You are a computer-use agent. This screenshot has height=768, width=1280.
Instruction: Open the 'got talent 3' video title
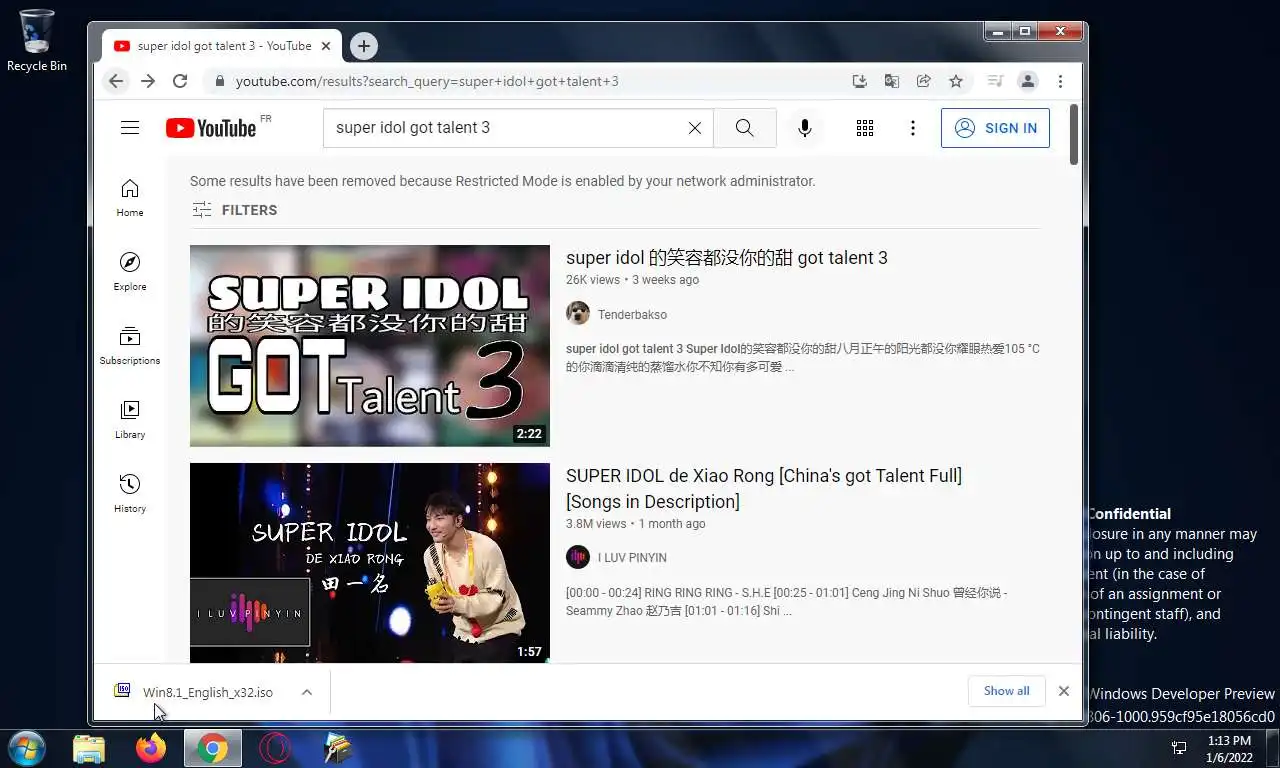tap(727, 258)
